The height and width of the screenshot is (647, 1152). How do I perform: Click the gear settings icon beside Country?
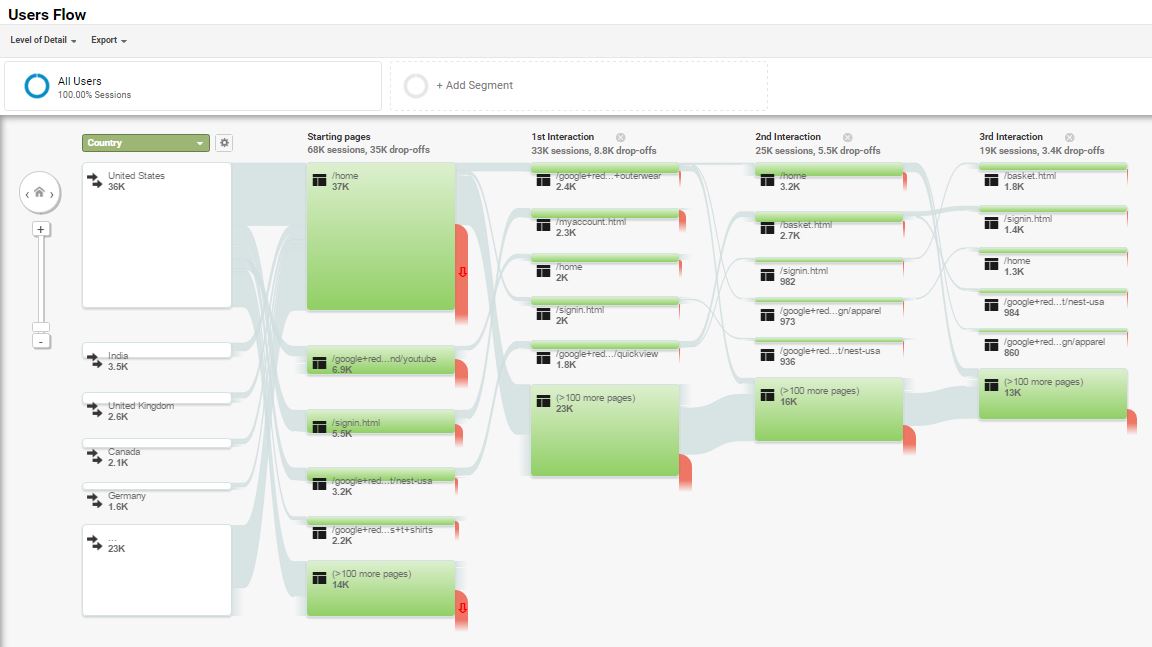[x=224, y=142]
